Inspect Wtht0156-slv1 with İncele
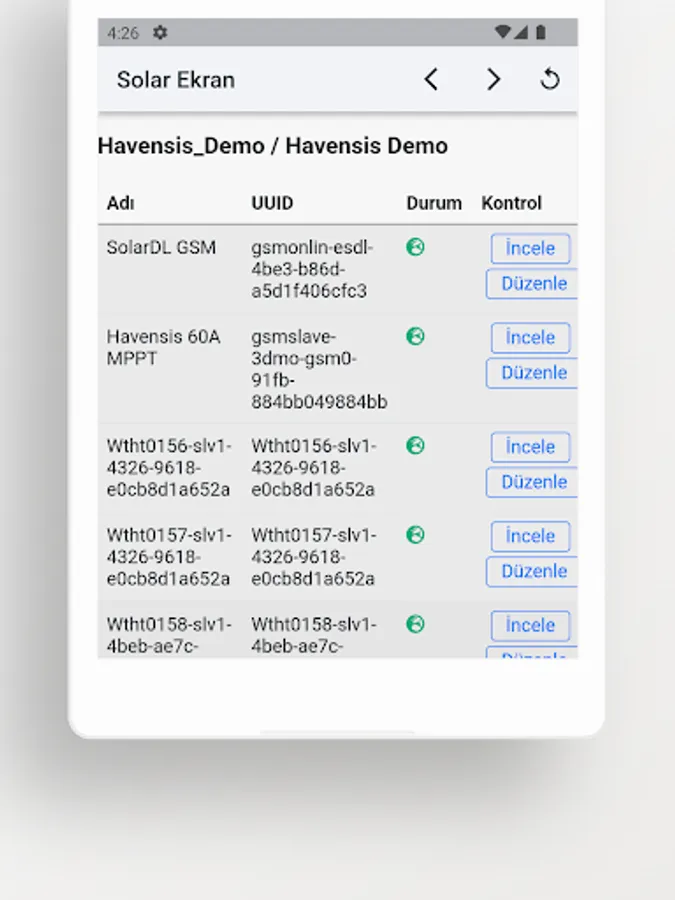This screenshot has height=900, width=675. [530, 447]
